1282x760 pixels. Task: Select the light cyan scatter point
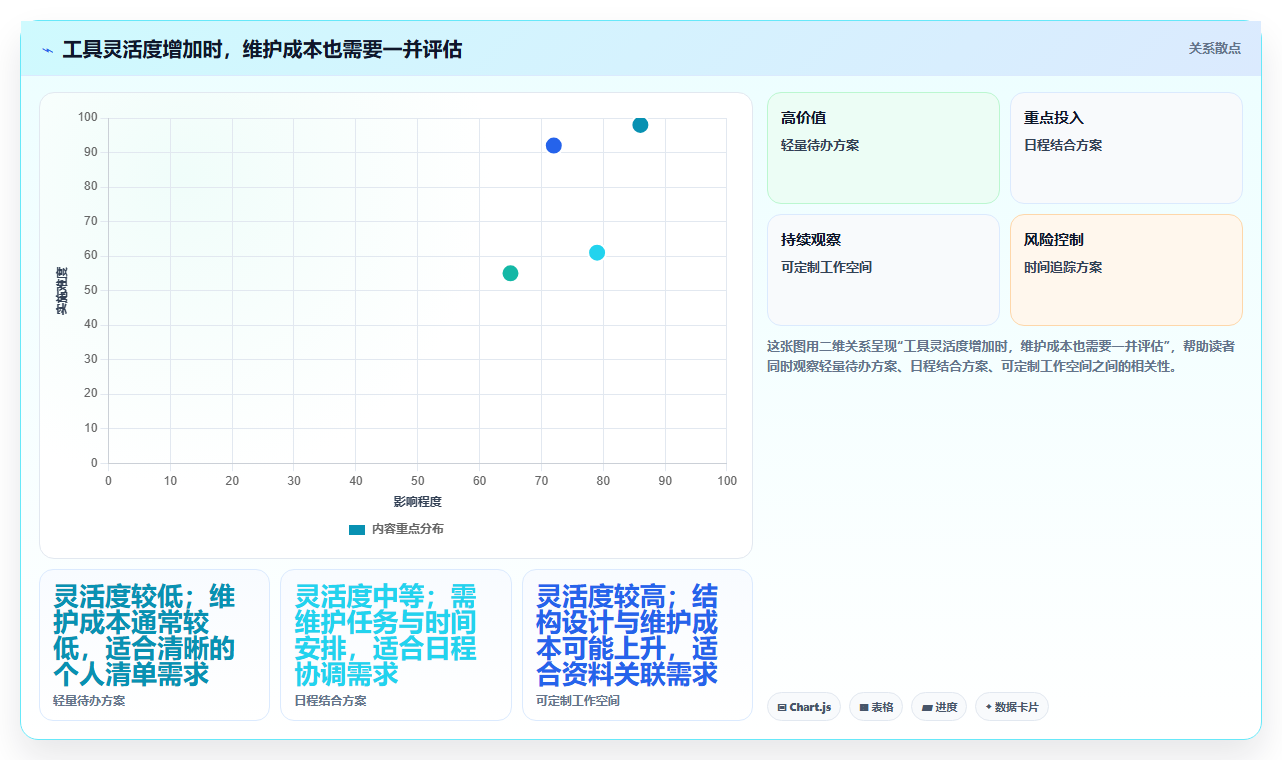tap(597, 253)
